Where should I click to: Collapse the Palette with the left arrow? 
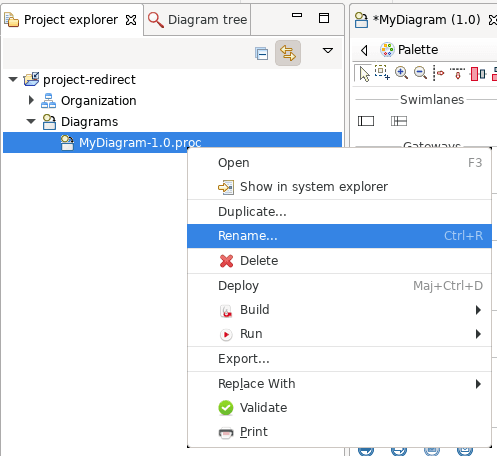pos(364,50)
